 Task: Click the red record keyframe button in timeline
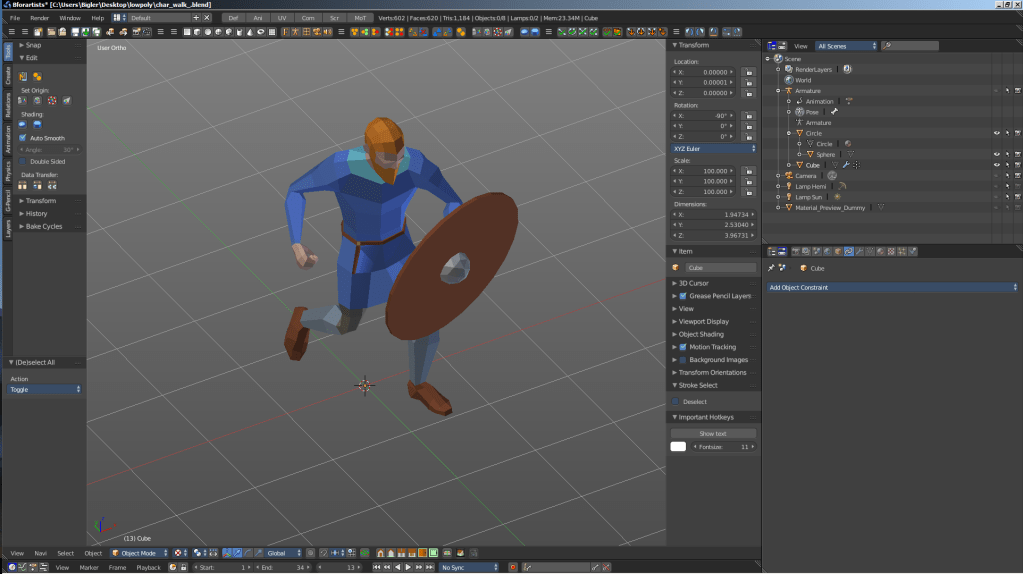pos(513,567)
